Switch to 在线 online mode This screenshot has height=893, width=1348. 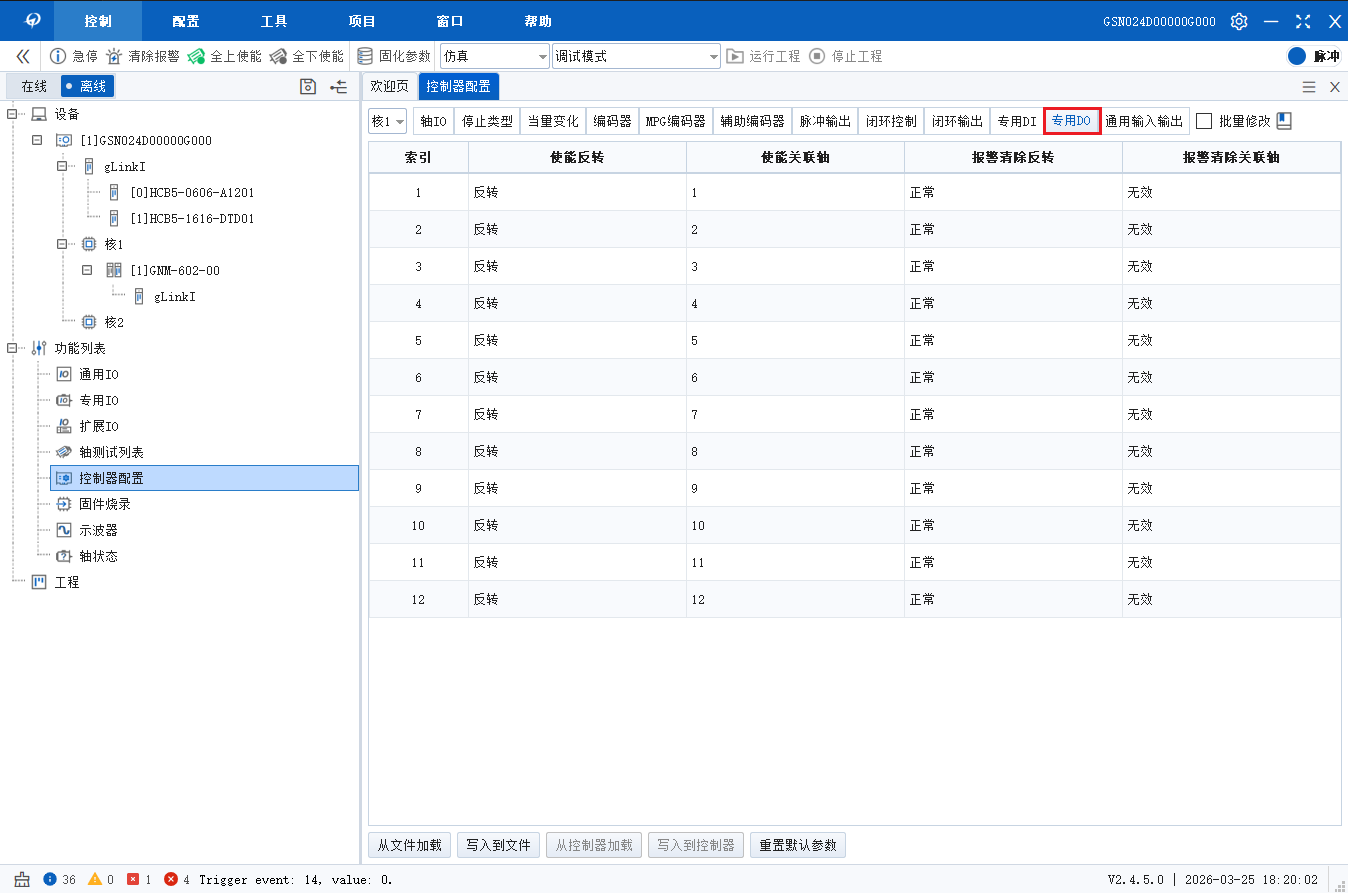tap(34, 87)
